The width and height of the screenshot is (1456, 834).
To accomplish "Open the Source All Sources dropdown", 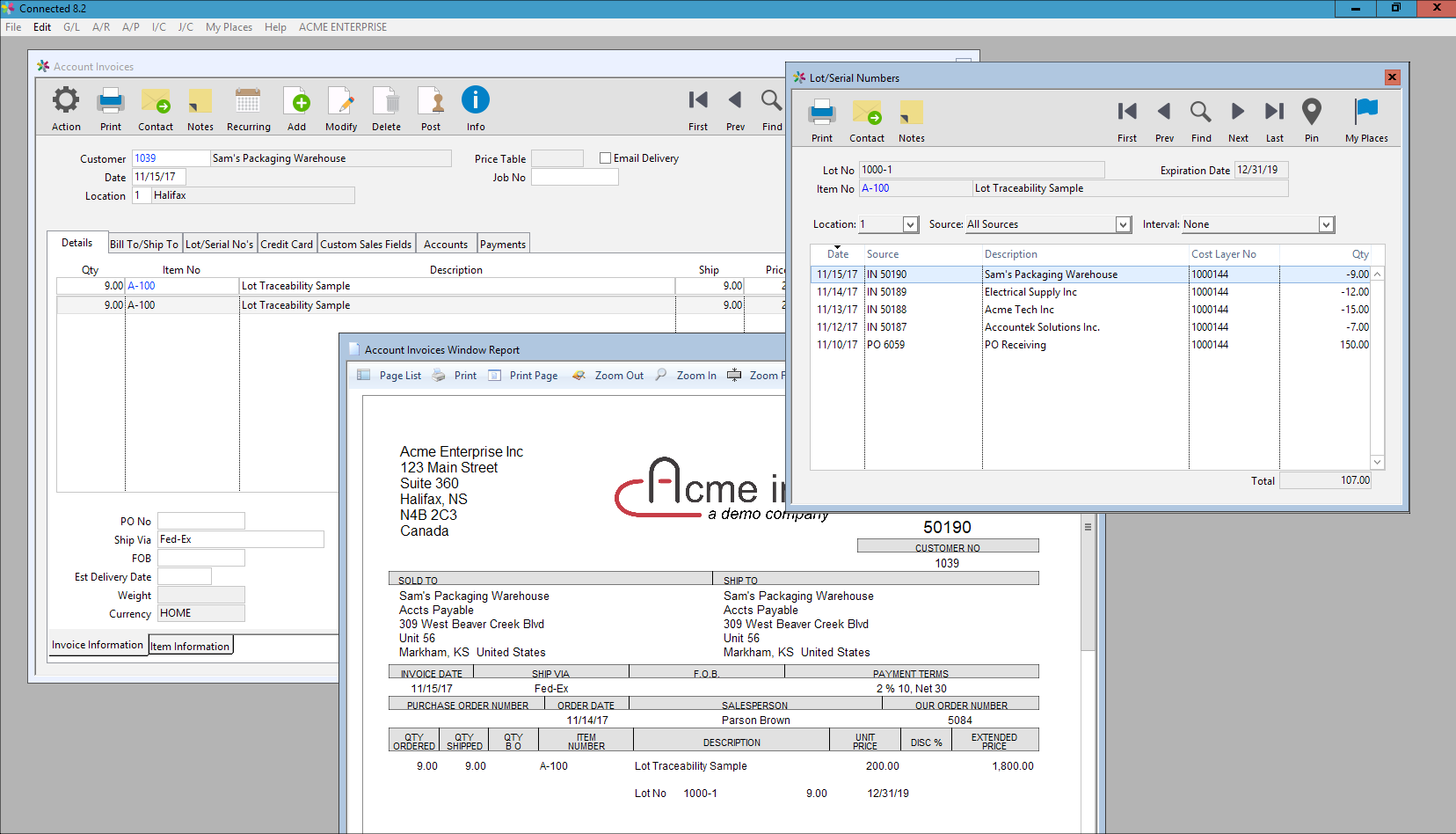I will point(1123,225).
